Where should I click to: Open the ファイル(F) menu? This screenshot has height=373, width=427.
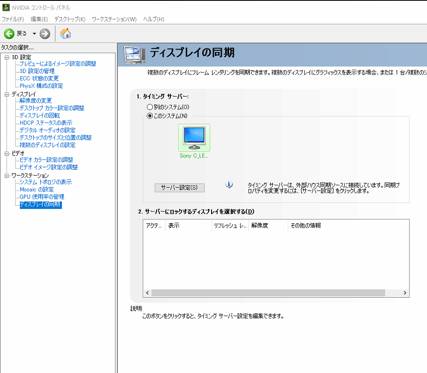pyautogui.click(x=13, y=19)
